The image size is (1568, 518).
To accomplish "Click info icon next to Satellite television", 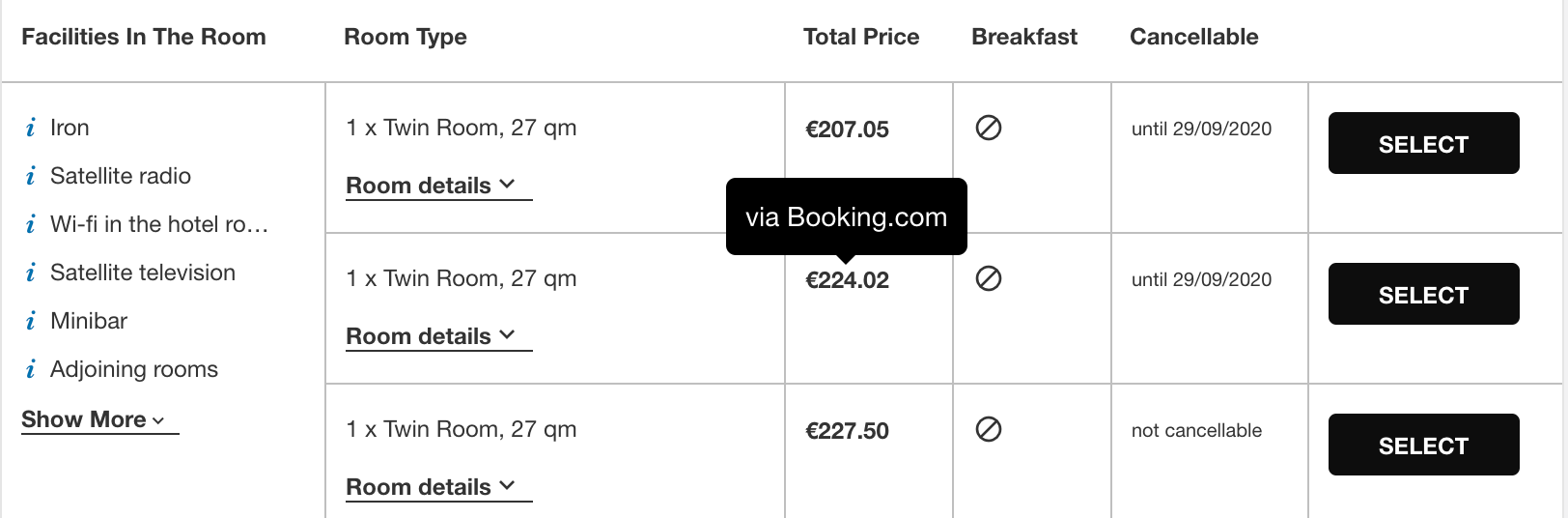I will point(31,273).
